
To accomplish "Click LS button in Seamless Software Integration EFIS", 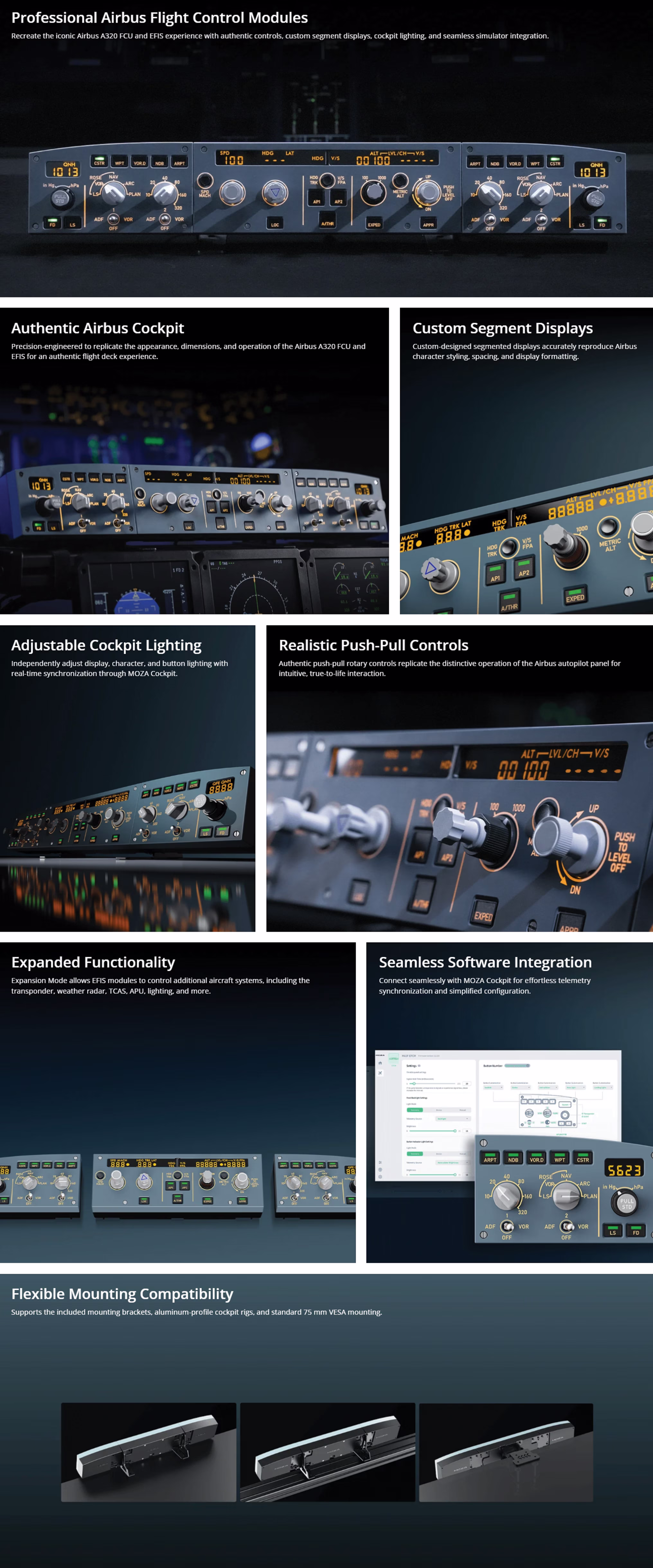I will tap(612, 1230).
